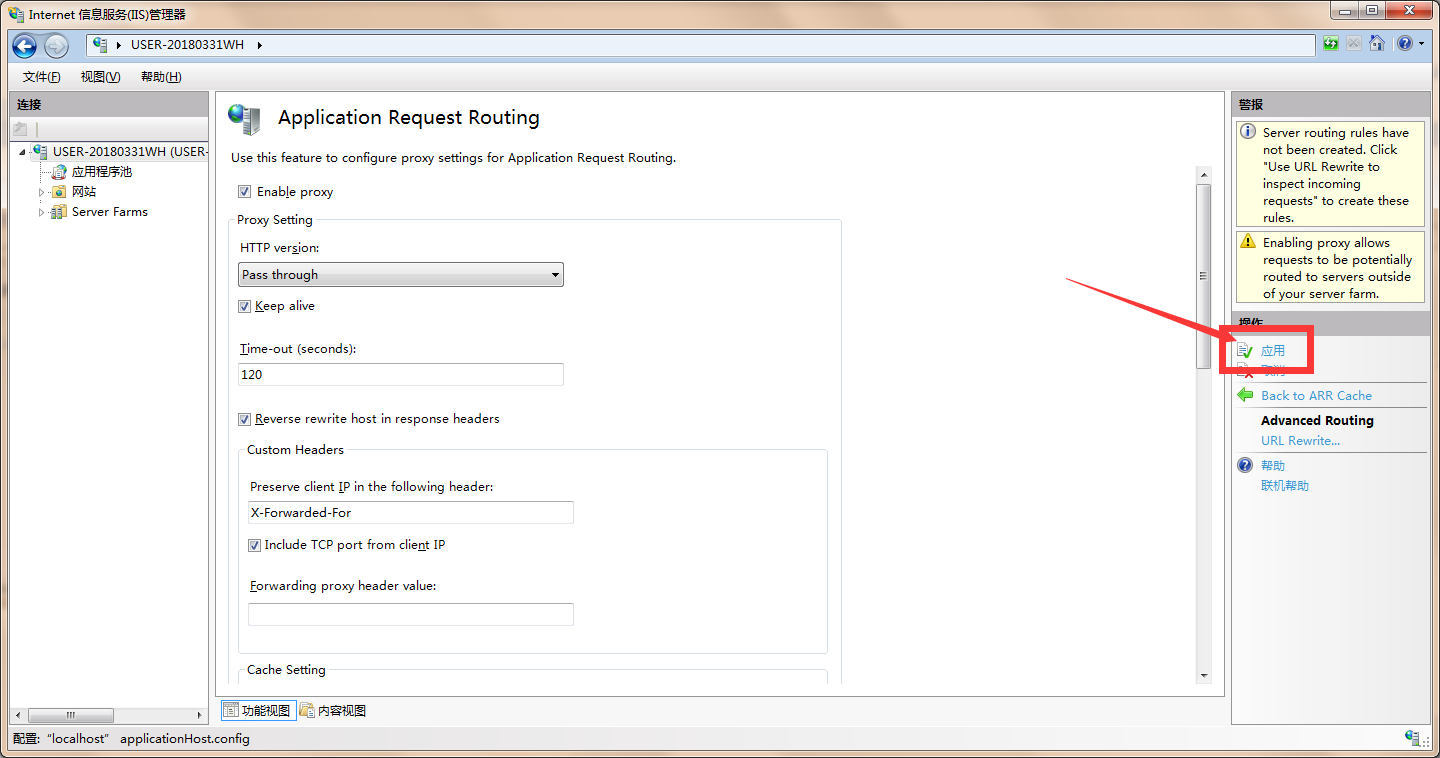Select USER-20180331WH server tree node text
Image resolution: width=1440 pixels, height=758 pixels.
point(130,152)
